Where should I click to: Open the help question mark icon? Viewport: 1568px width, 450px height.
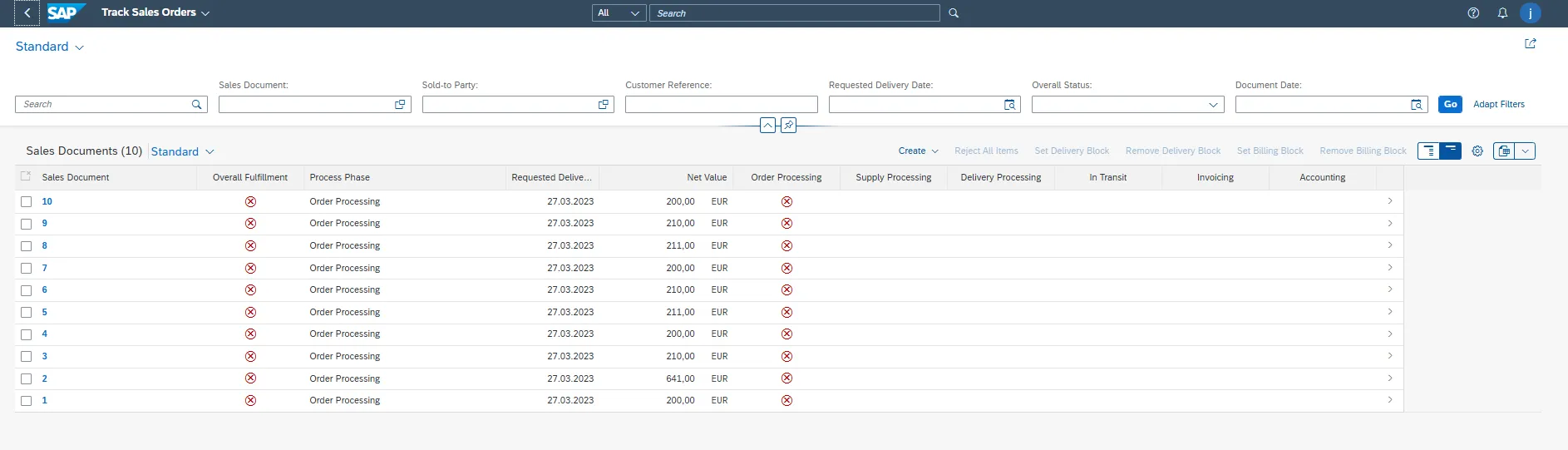[x=1473, y=13]
